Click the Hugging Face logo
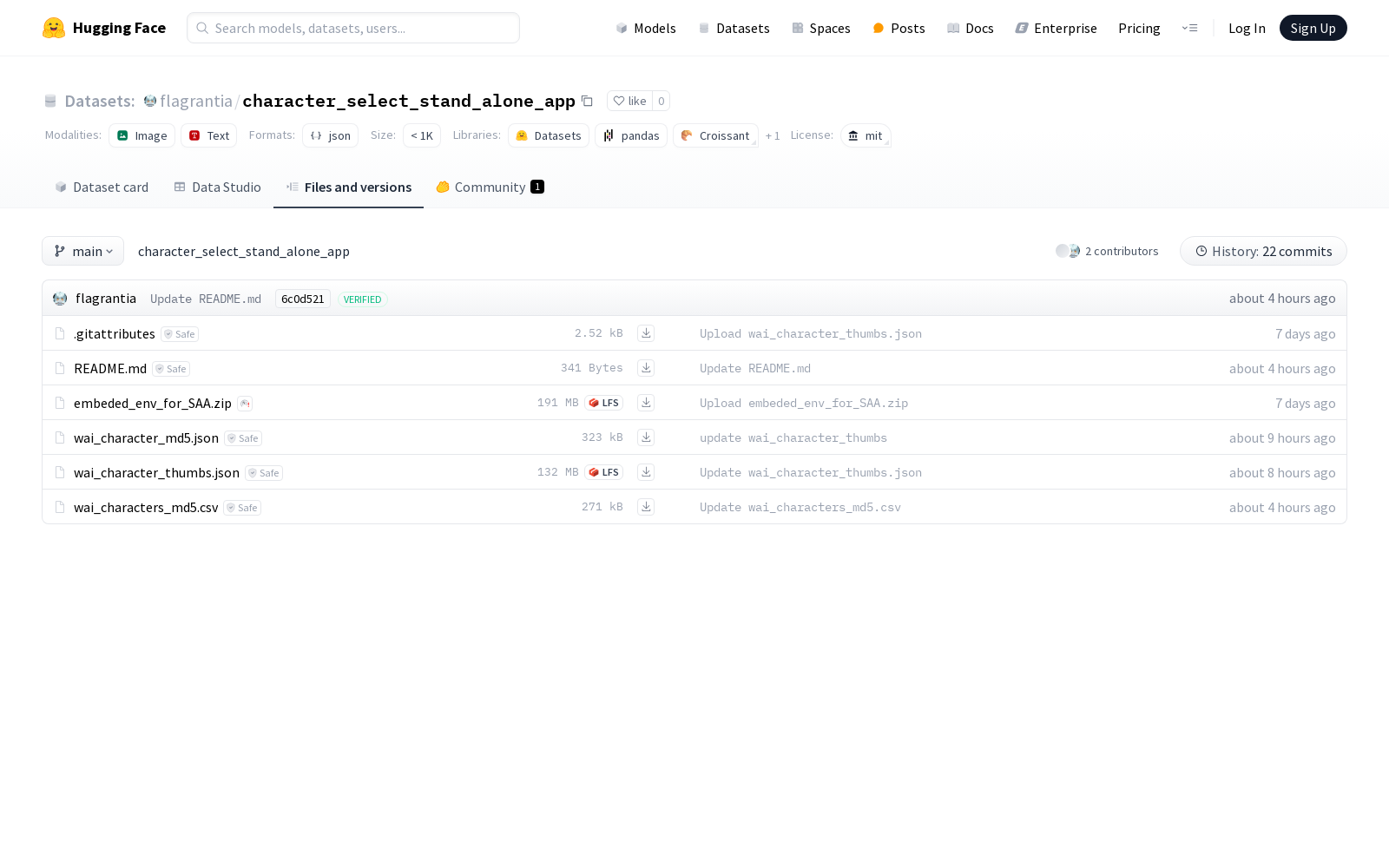 coord(54,28)
